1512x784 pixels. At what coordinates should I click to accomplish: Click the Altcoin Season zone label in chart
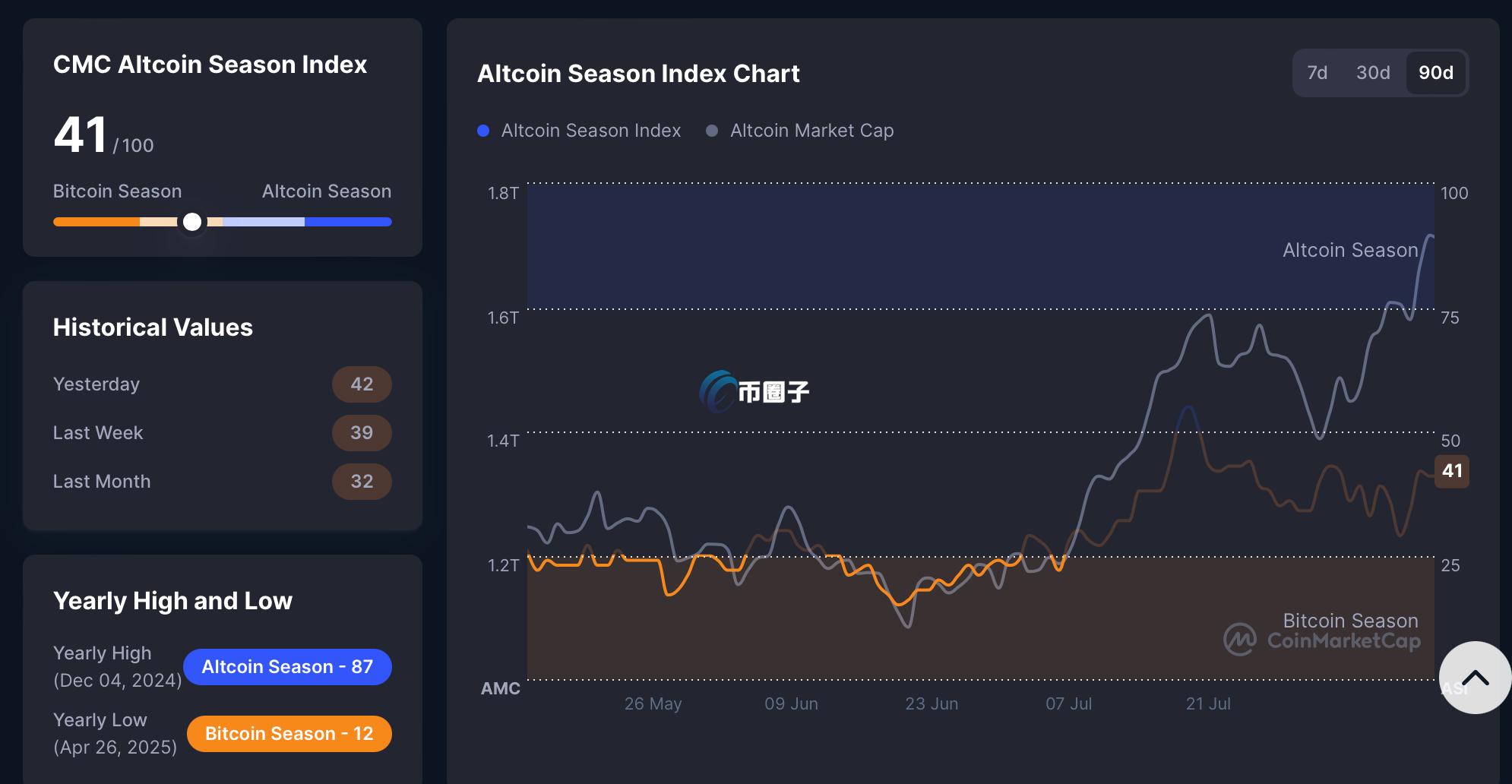coord(1349,250)
